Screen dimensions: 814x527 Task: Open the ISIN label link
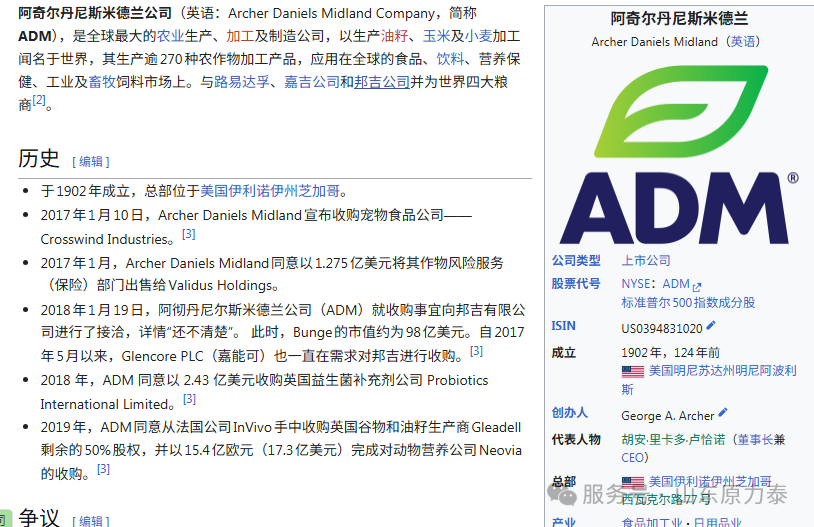click(x=563, y=326)
